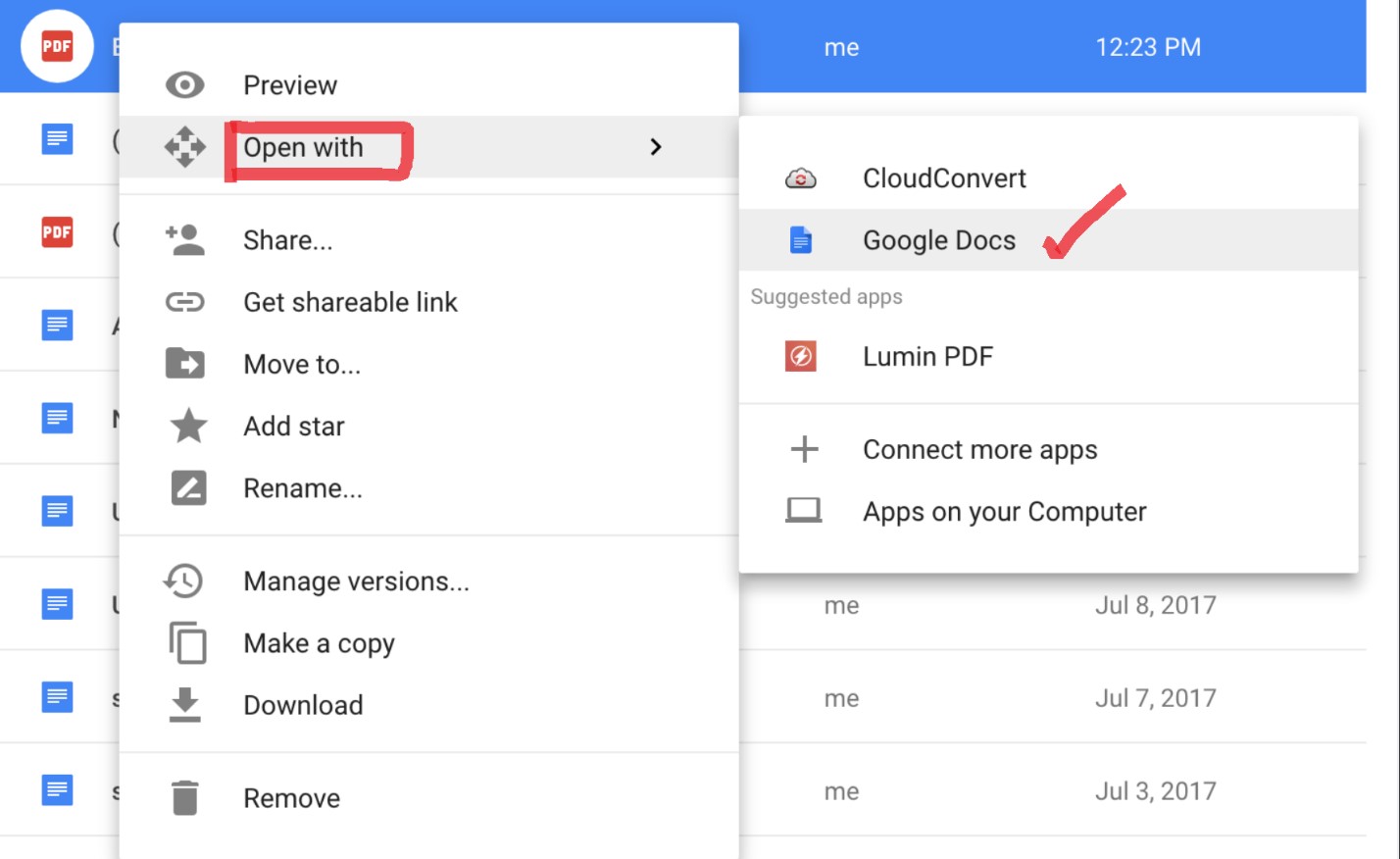Open the file with Google Docs
Screen dimensions: 1400x859
[938, 239]
